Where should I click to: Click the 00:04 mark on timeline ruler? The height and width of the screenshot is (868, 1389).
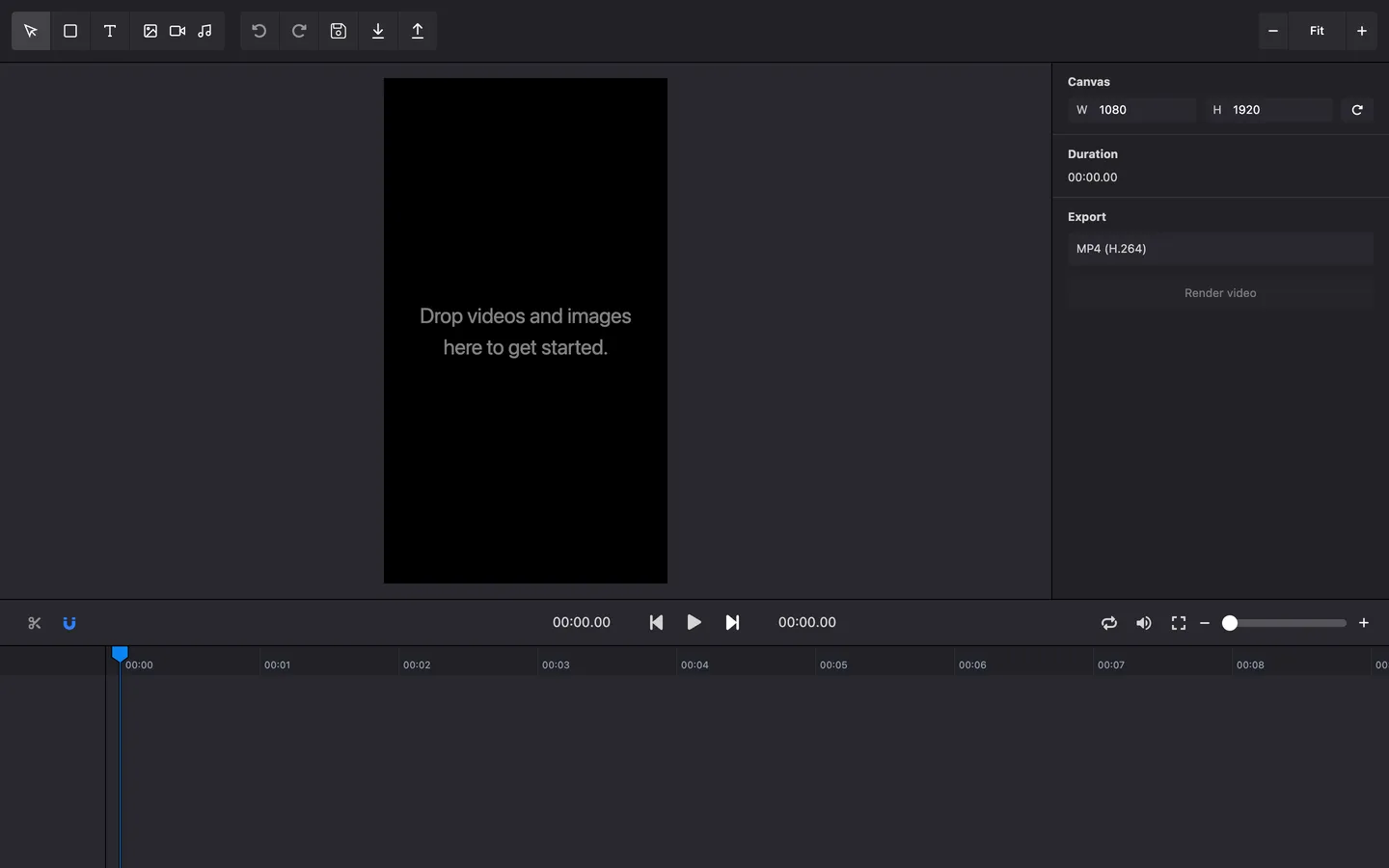tap(694, 665)
